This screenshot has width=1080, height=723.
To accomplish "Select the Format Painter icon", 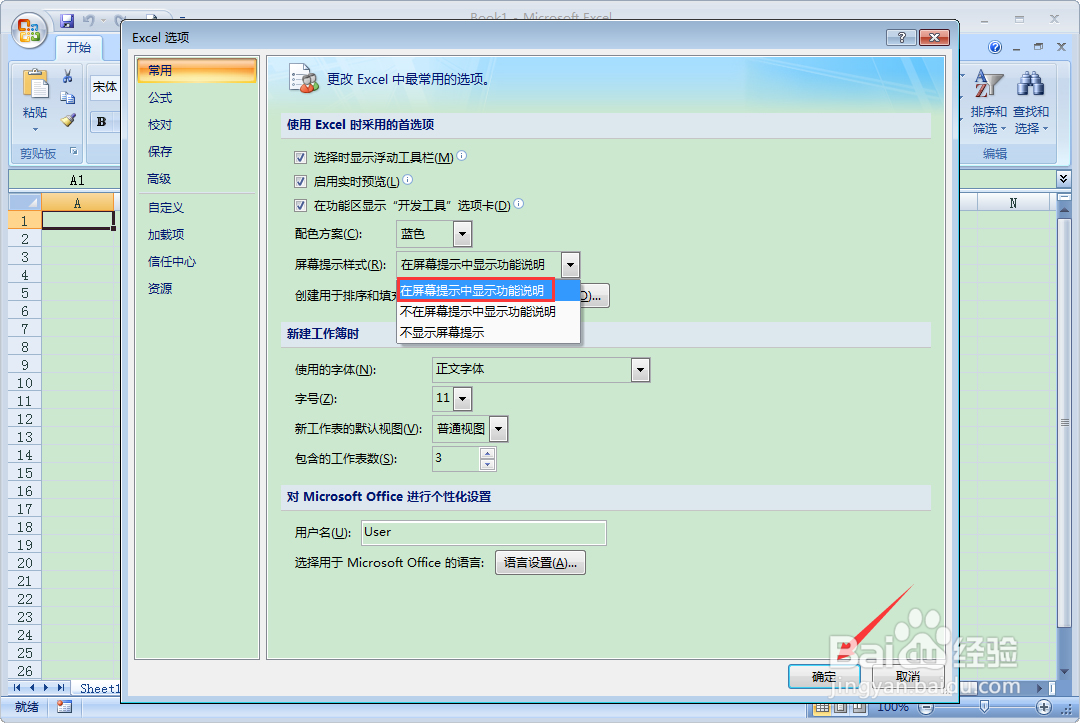I will pos(68,120).
